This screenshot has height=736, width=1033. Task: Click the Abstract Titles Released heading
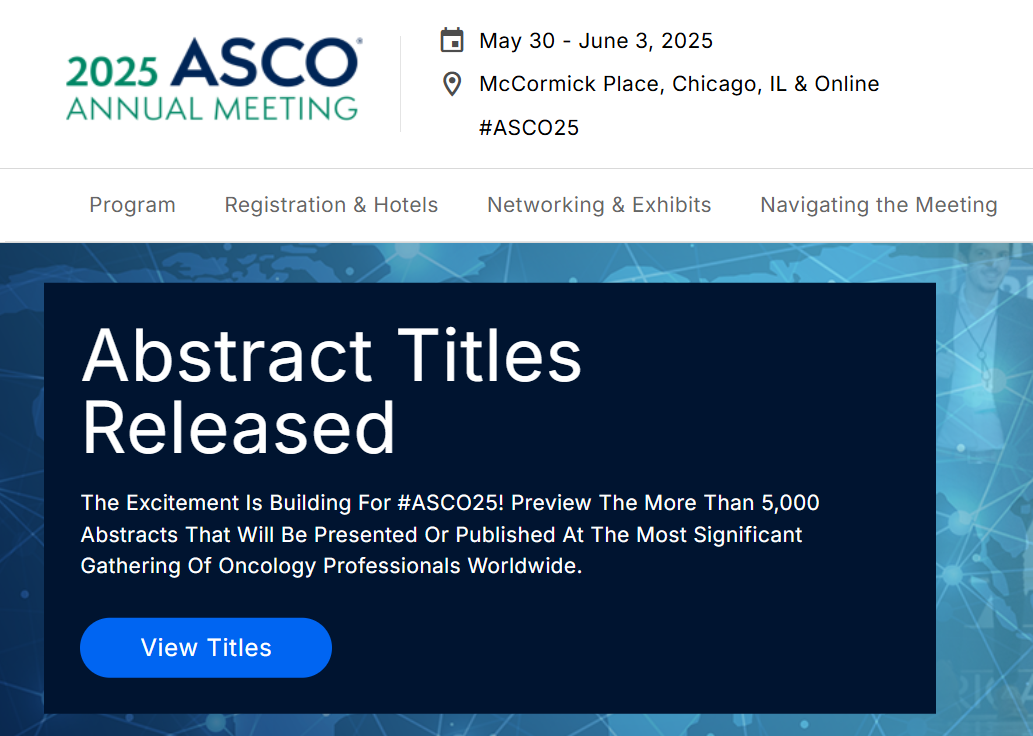[x=331, y=391]
